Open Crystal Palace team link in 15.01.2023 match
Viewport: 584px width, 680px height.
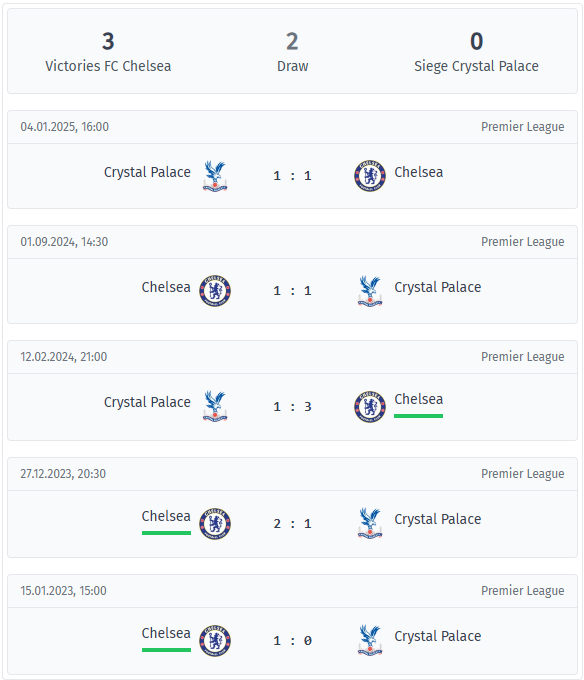point(437,636)
